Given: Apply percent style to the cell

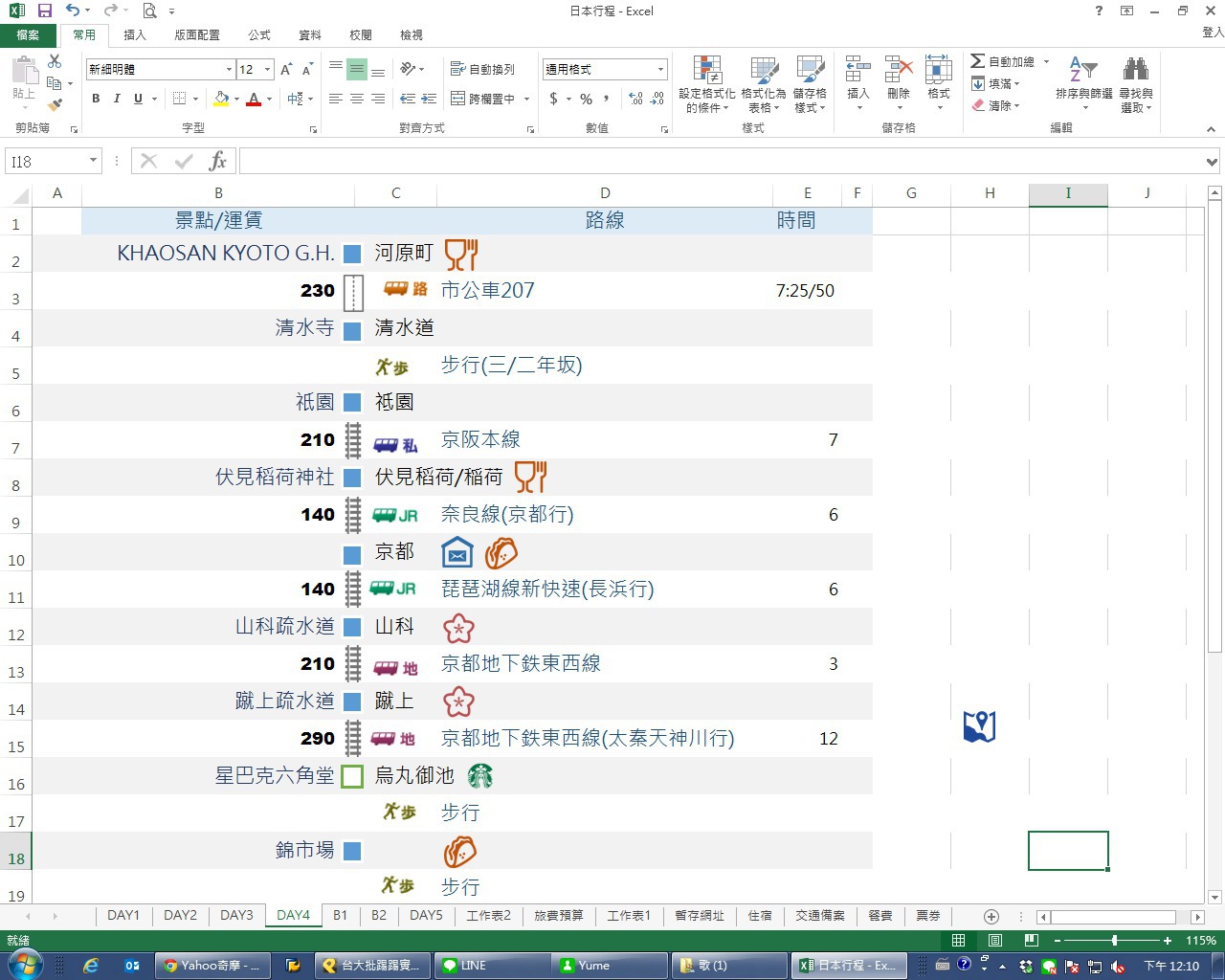Looking at the screenshot, I should tap(586, 99).
